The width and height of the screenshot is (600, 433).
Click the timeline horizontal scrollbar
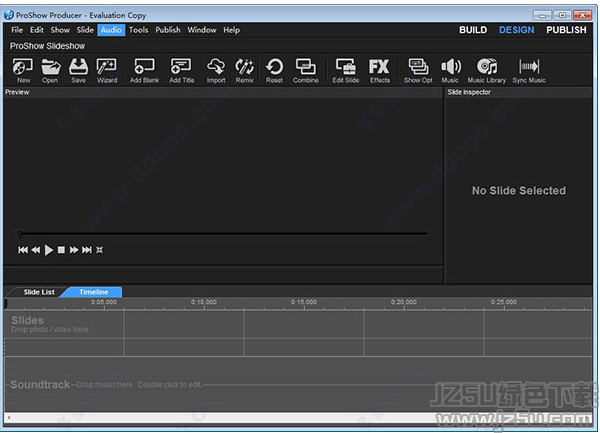coord(298,418)
